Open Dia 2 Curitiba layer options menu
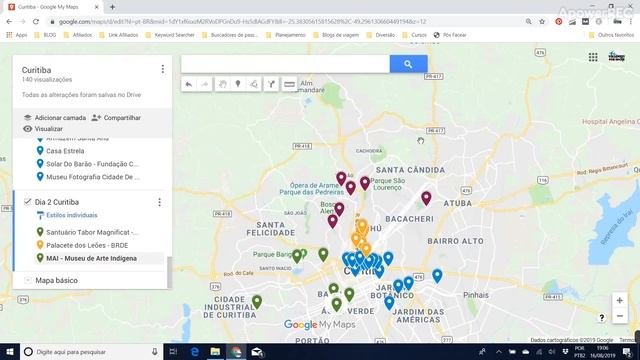This screenshot has height=360, width=640. point(160,202)
